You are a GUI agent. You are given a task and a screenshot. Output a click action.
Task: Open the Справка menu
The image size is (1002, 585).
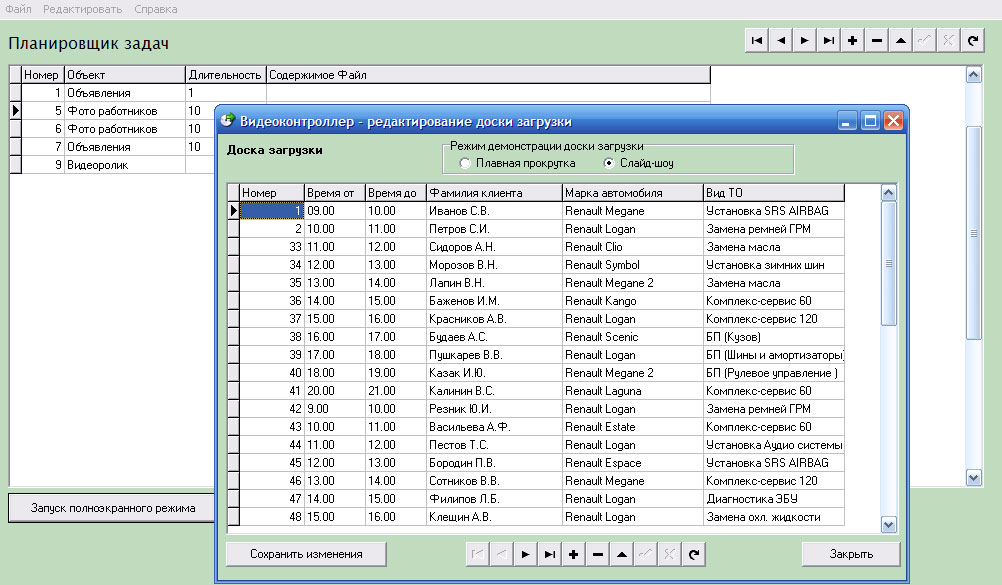point(155,9)
